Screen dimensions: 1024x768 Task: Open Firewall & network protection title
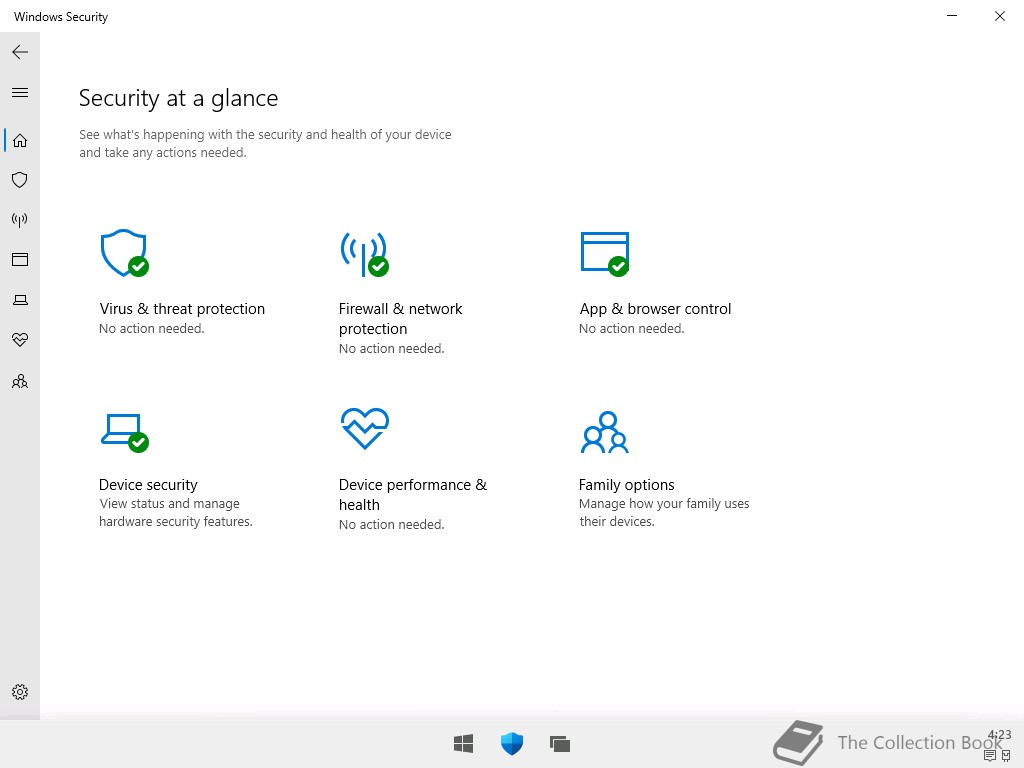coord(400,319)
